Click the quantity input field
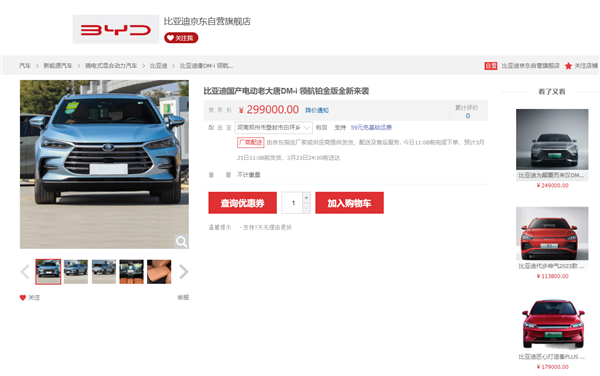Image resolution: width=600 pixels, height=376 pixels. [x=293, y=203]
